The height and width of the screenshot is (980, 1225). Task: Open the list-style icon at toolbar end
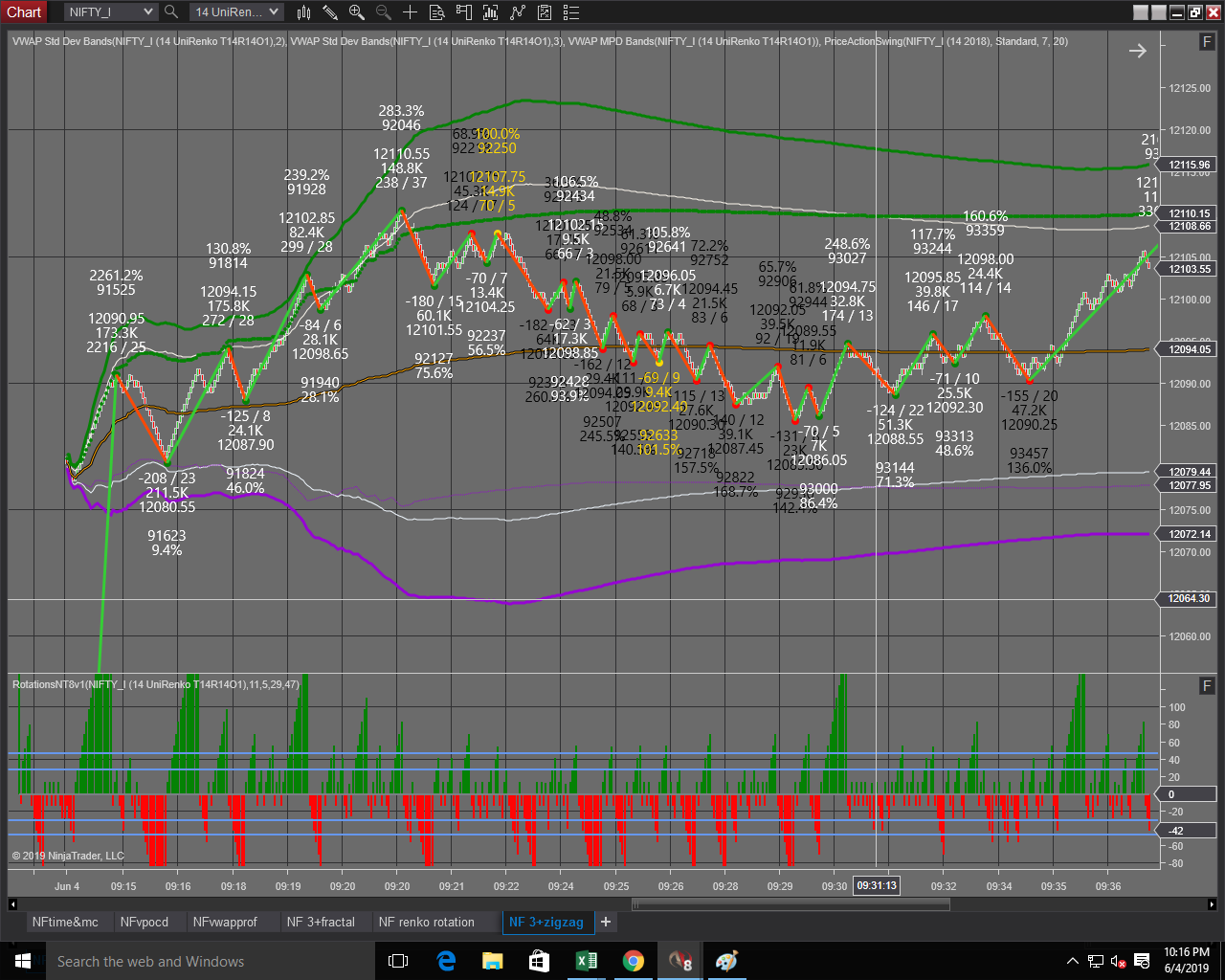pyautogui.click(x=571, y=12)
